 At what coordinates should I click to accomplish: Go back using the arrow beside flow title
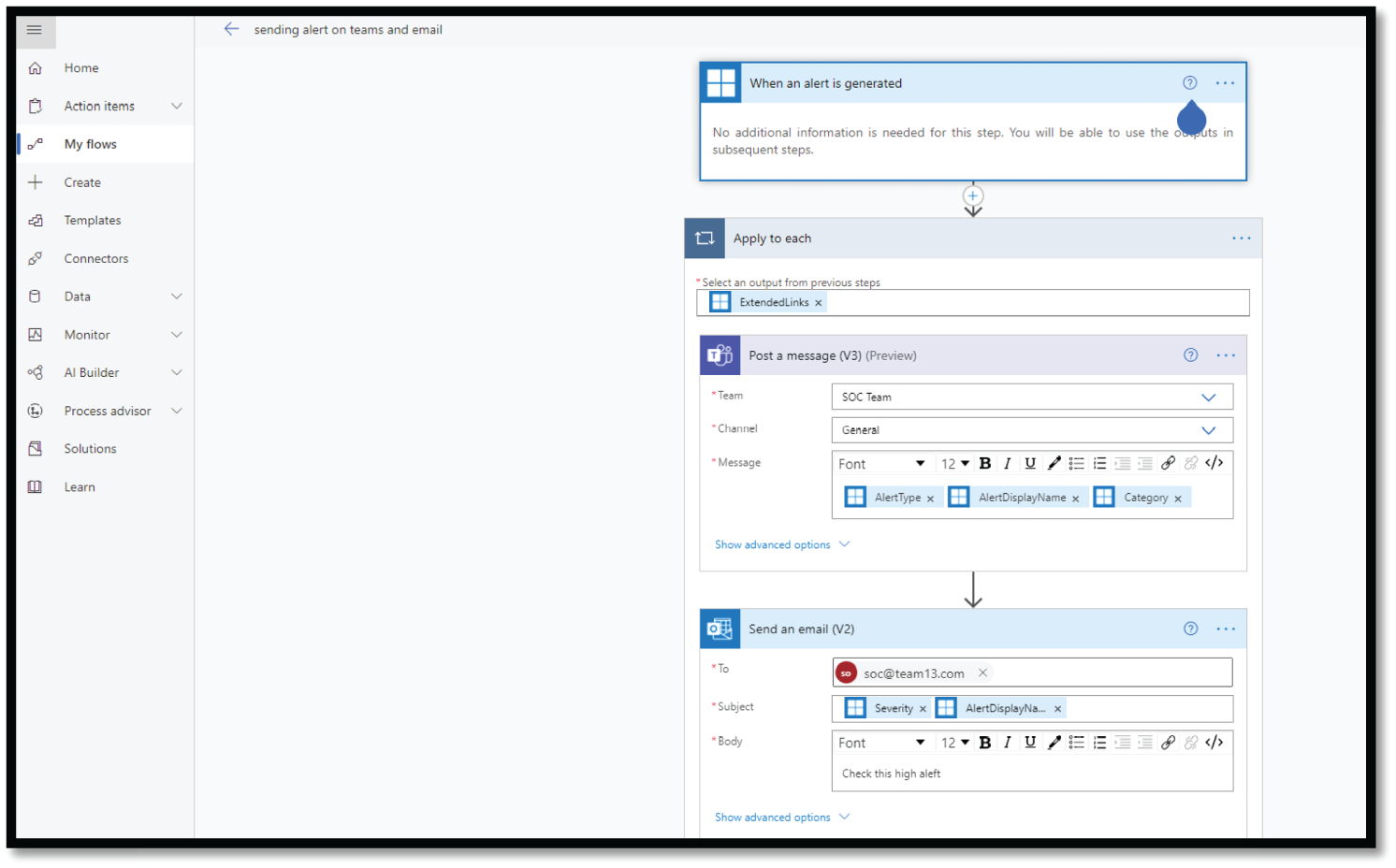[231, 29]
